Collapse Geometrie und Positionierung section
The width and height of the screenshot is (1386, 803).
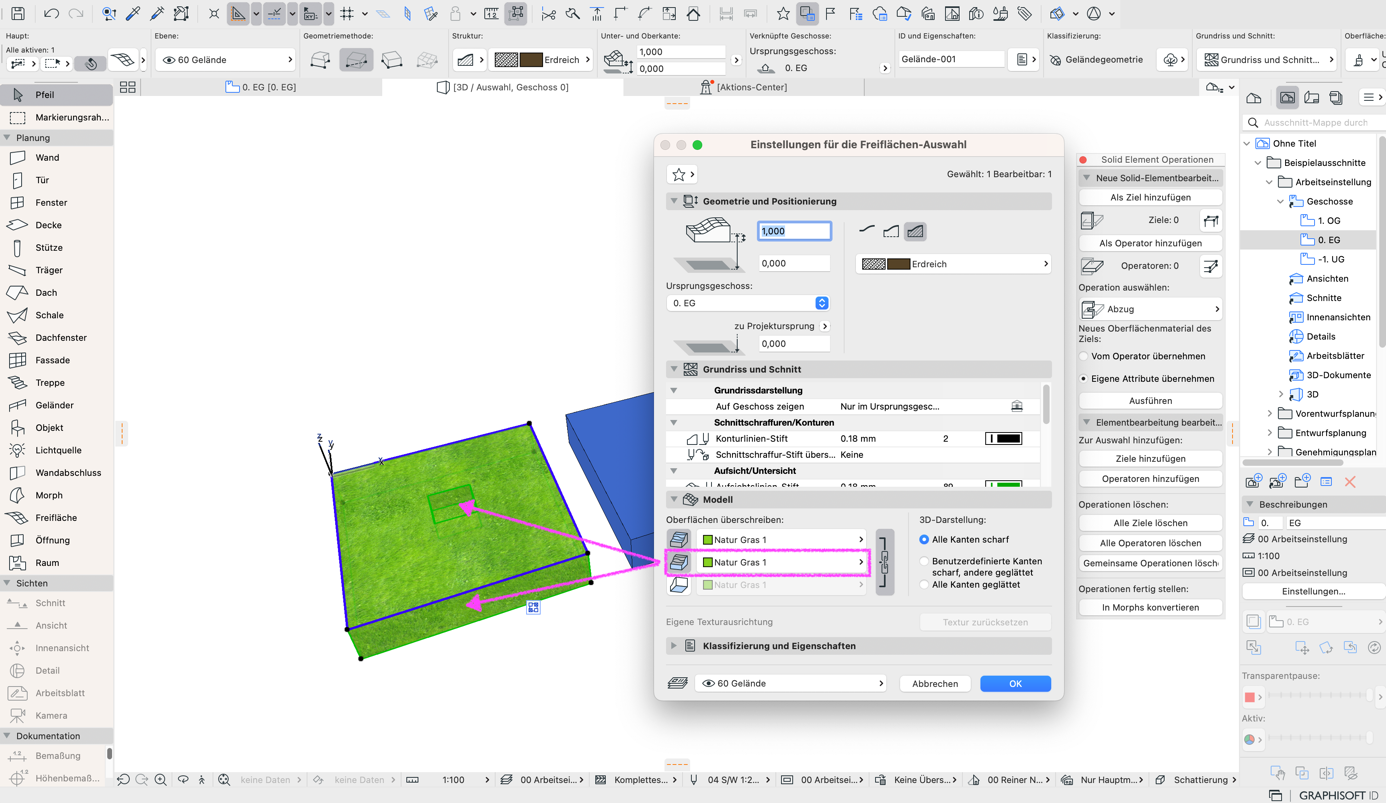(x=674, y=201)
